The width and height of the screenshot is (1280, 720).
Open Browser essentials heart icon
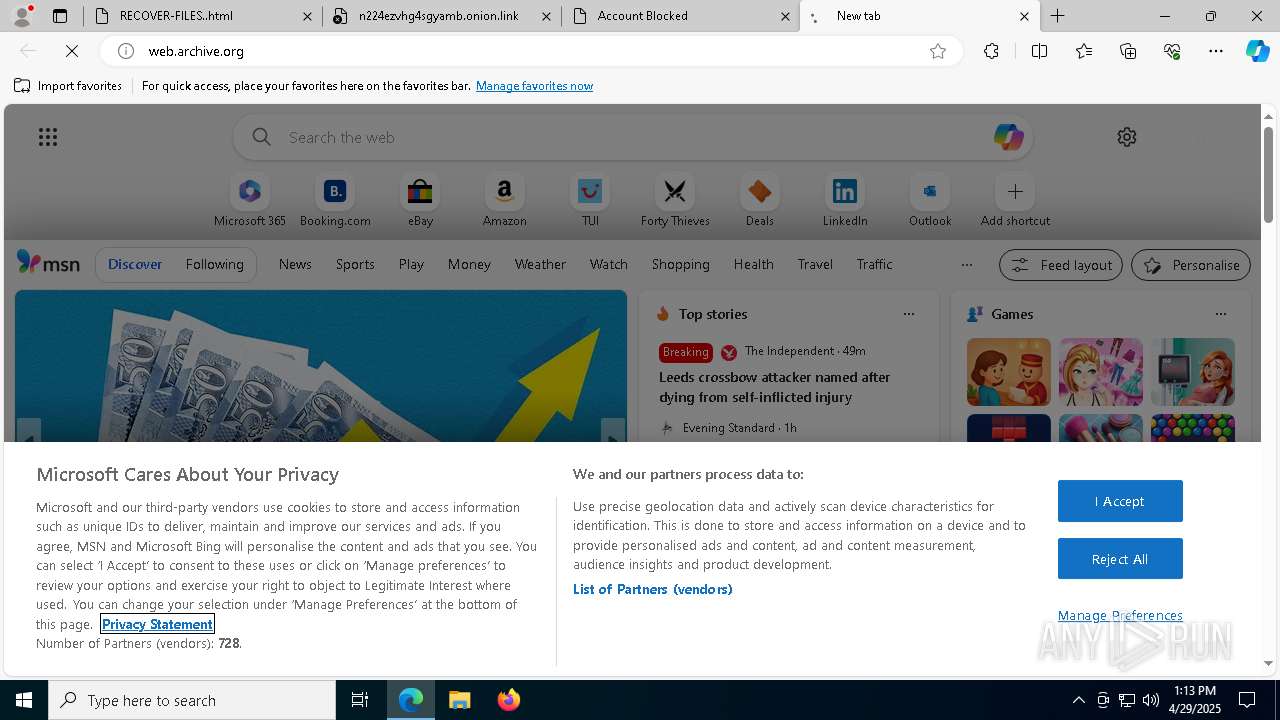[x=1172, y=51]
